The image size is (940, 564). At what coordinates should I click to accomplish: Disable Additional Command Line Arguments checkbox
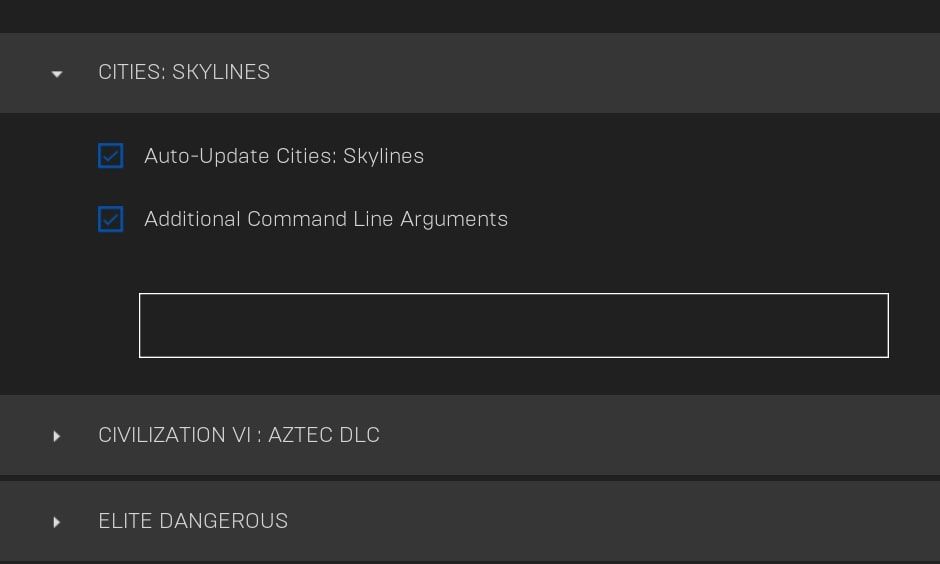[111, 219]
